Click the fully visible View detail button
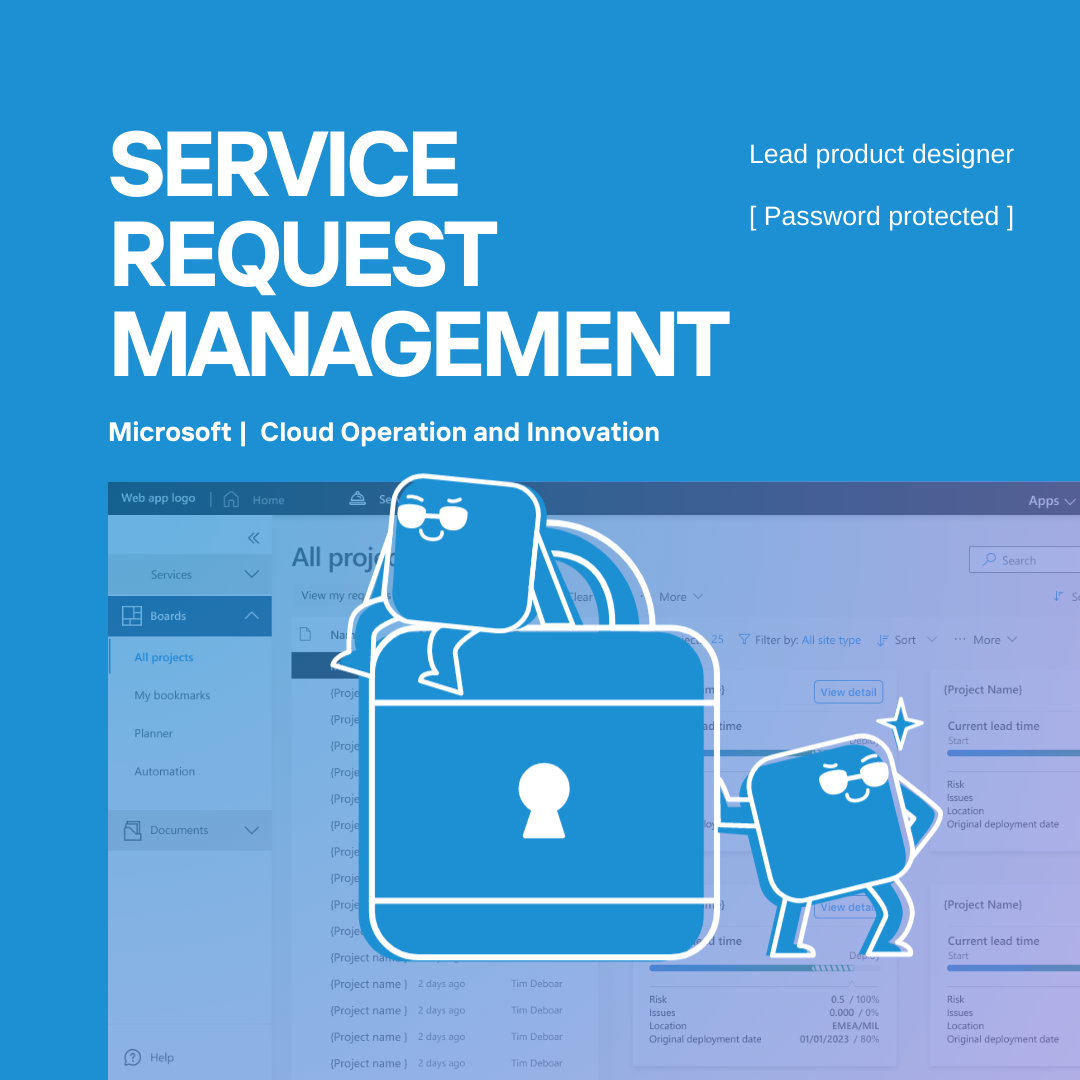The image size is (1080, 1080). point(848,692)
